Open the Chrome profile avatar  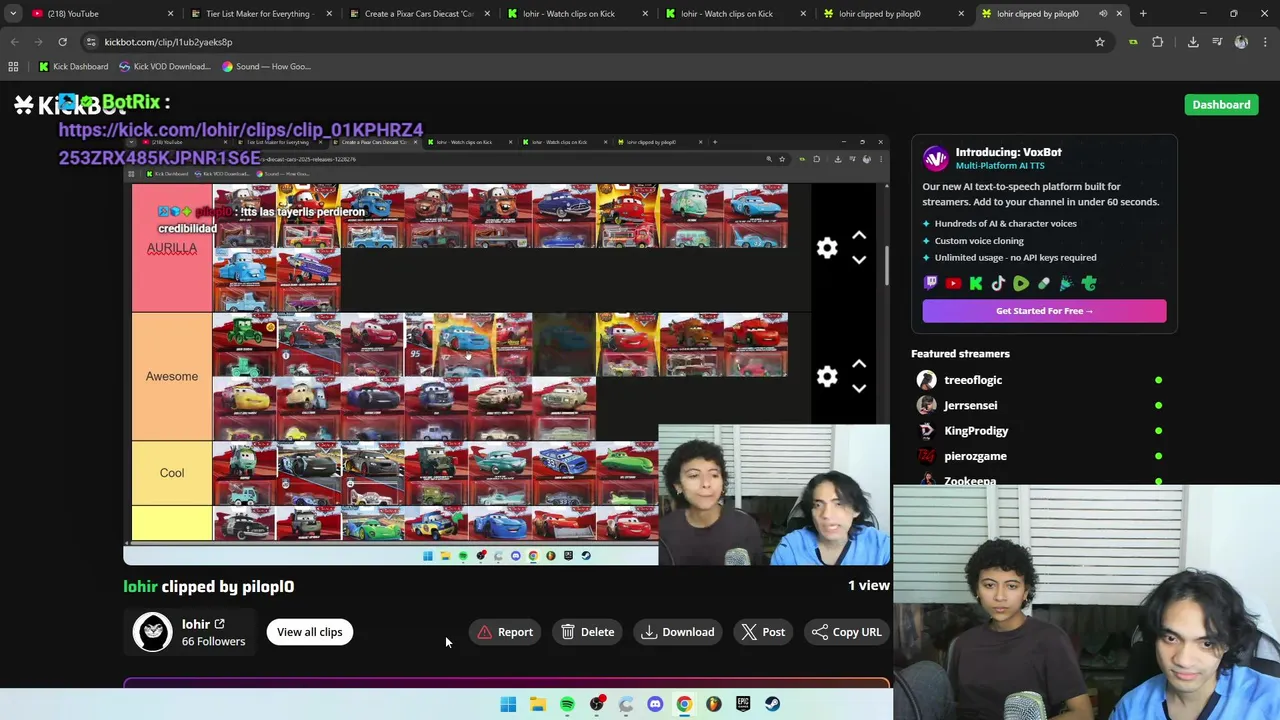click(x=1241, y=42)
